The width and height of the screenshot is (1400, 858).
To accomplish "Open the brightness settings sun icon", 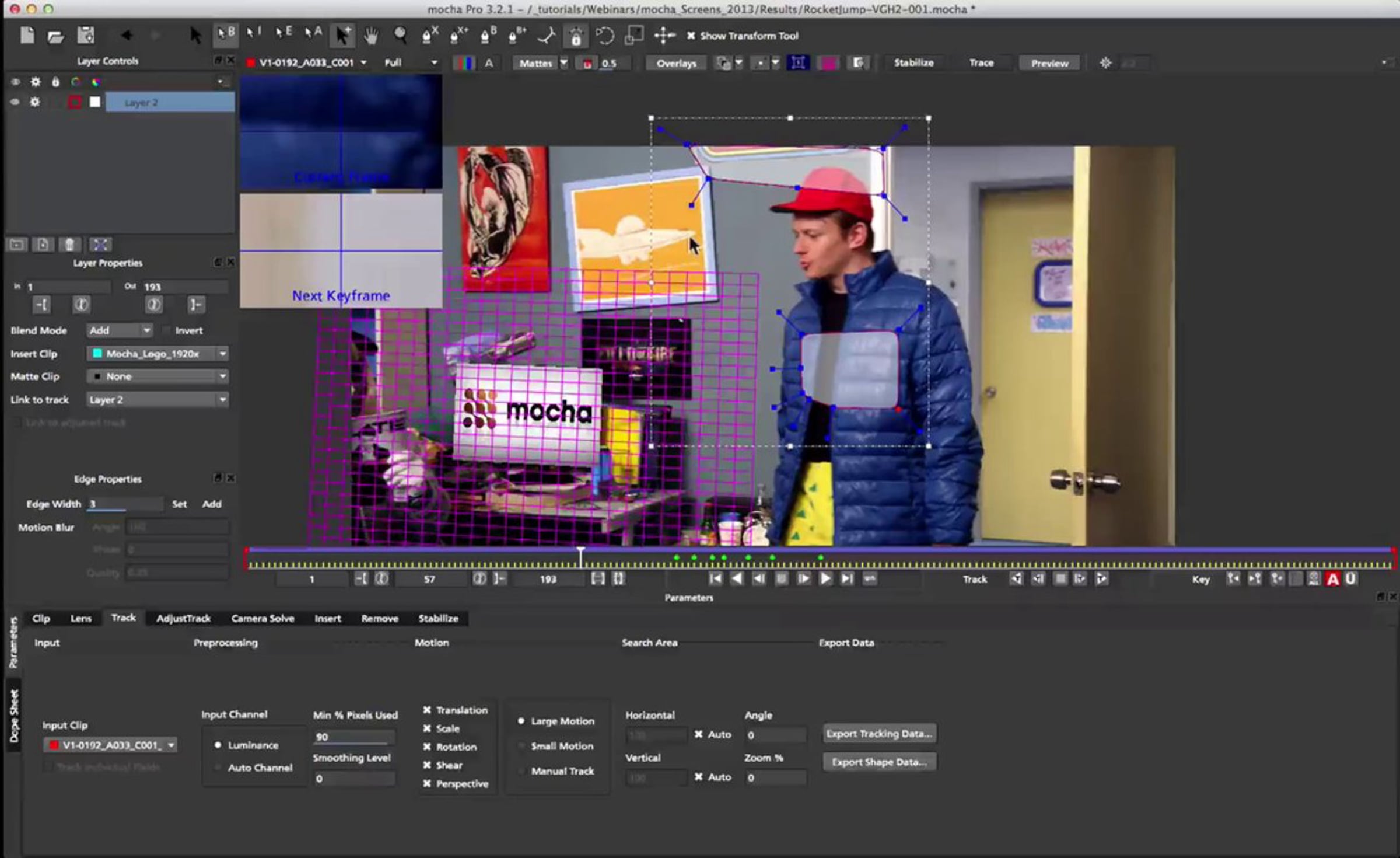I will click(x=1105, y=62).
